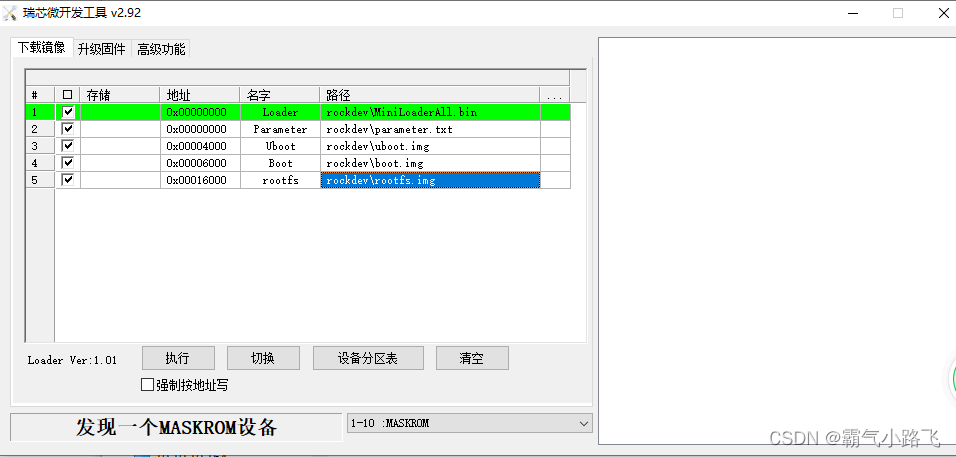Click the 发现一个MASKROM设备 status box
956x457 pixels.
(x=176, y=427)
